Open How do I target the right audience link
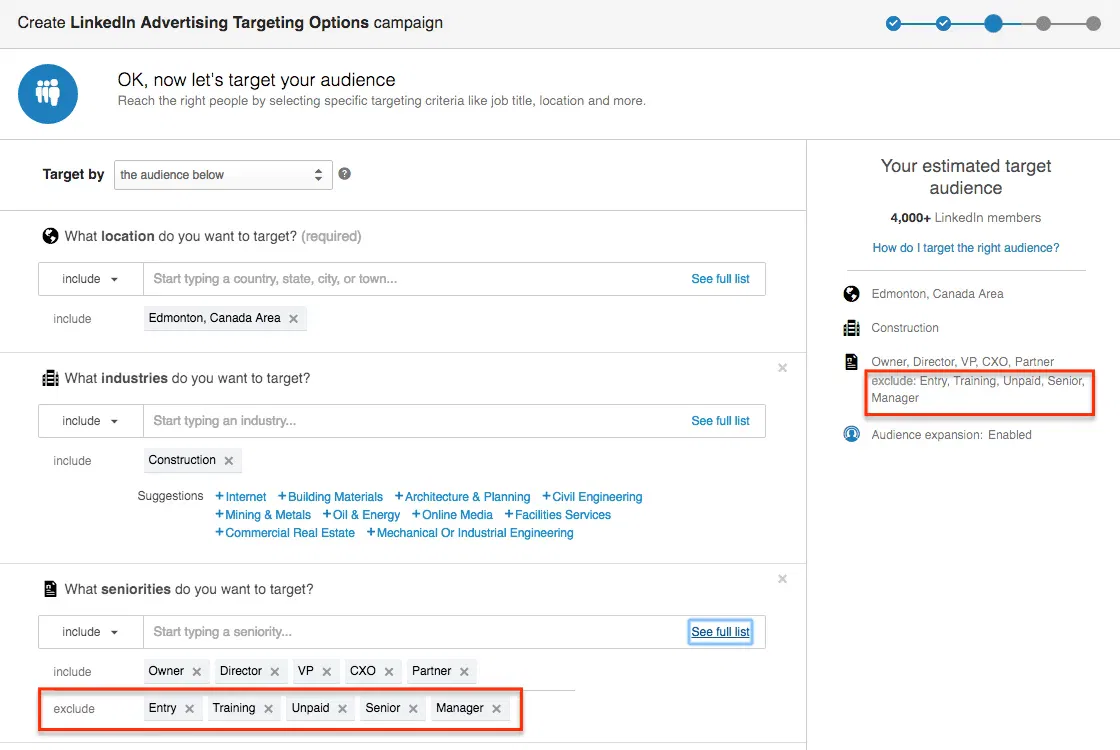The height and width of the screenshot is (750, 1120). [964, 247]
